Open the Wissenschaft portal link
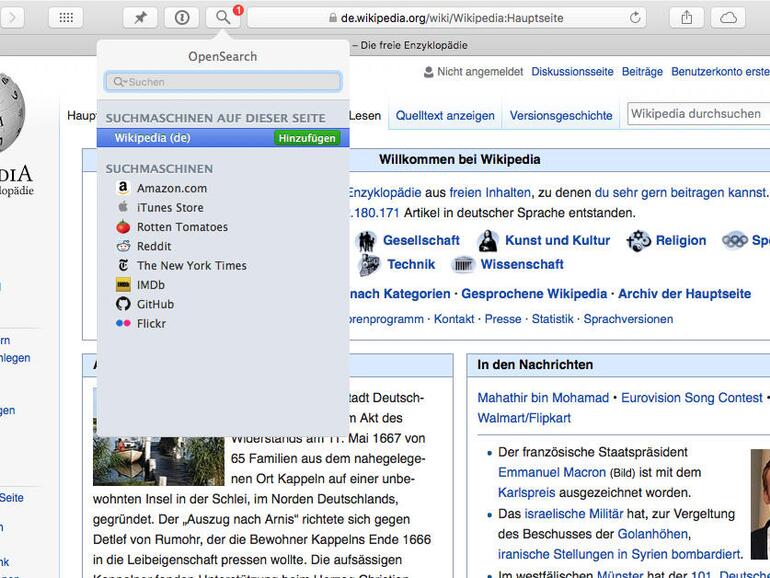Image resolution: width=770 pixels, height=578 pixels. pyautogui.click(x=522, y=264)
